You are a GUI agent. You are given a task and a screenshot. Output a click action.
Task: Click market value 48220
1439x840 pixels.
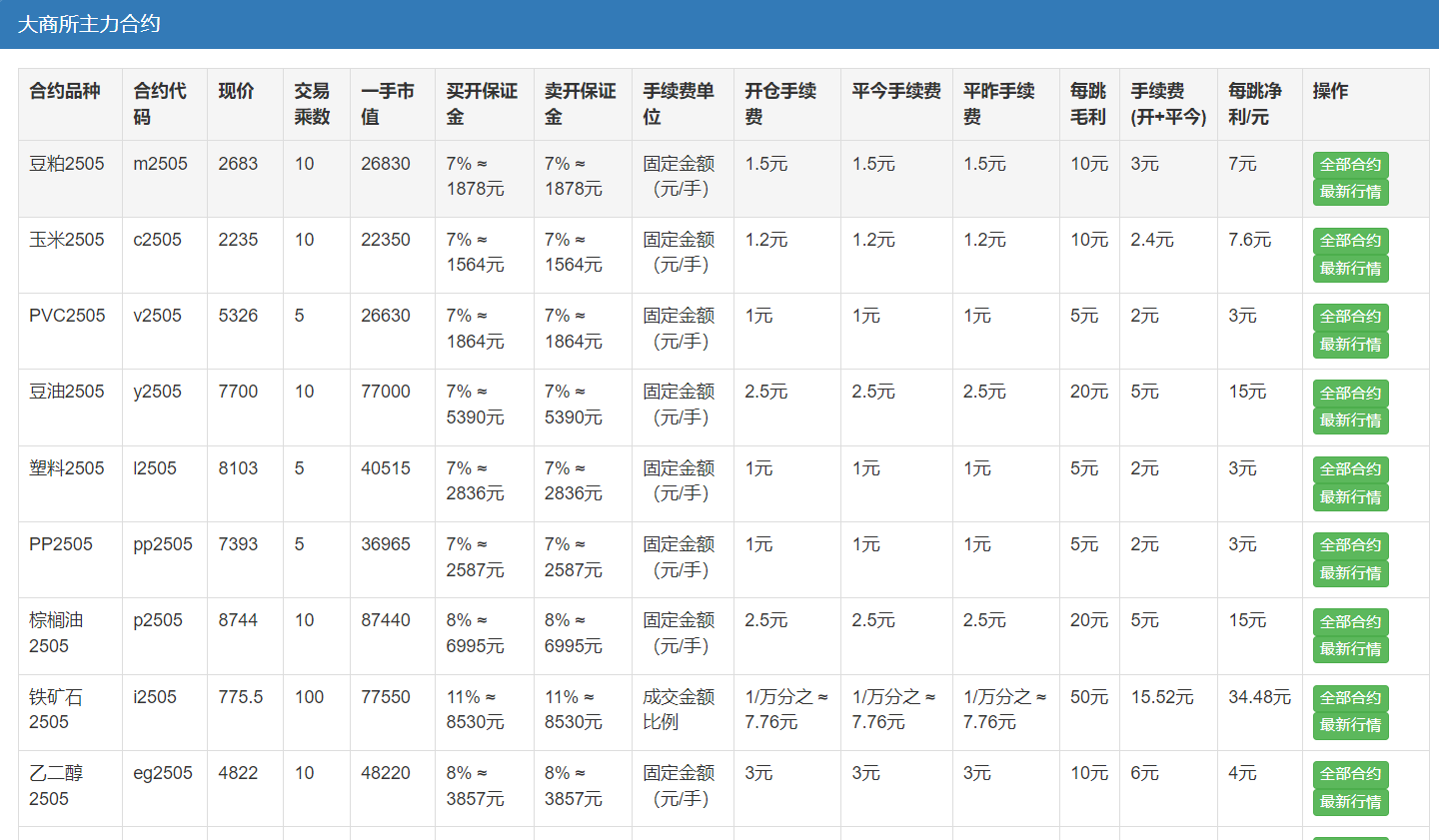tap(386, 773)
